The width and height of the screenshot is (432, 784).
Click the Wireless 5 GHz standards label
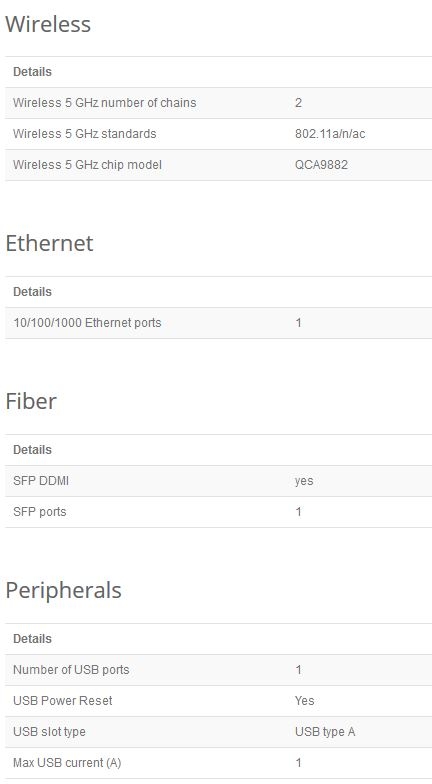pos(84,134)
